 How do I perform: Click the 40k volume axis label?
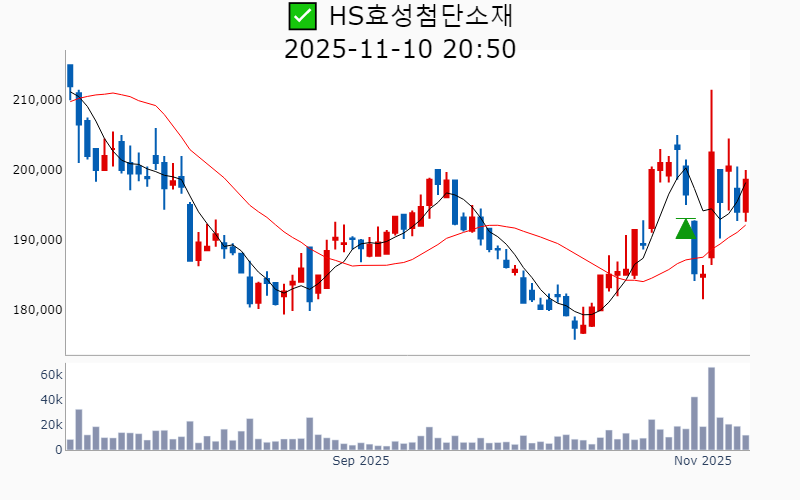51,400
